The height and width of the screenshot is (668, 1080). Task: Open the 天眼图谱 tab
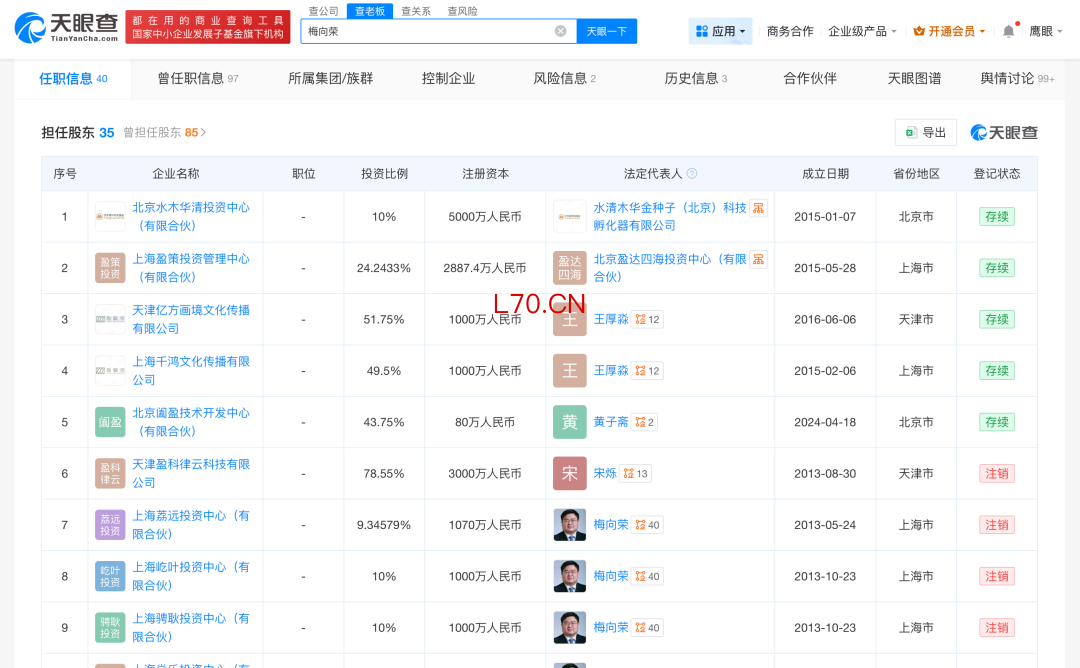[x=914, y=79]
